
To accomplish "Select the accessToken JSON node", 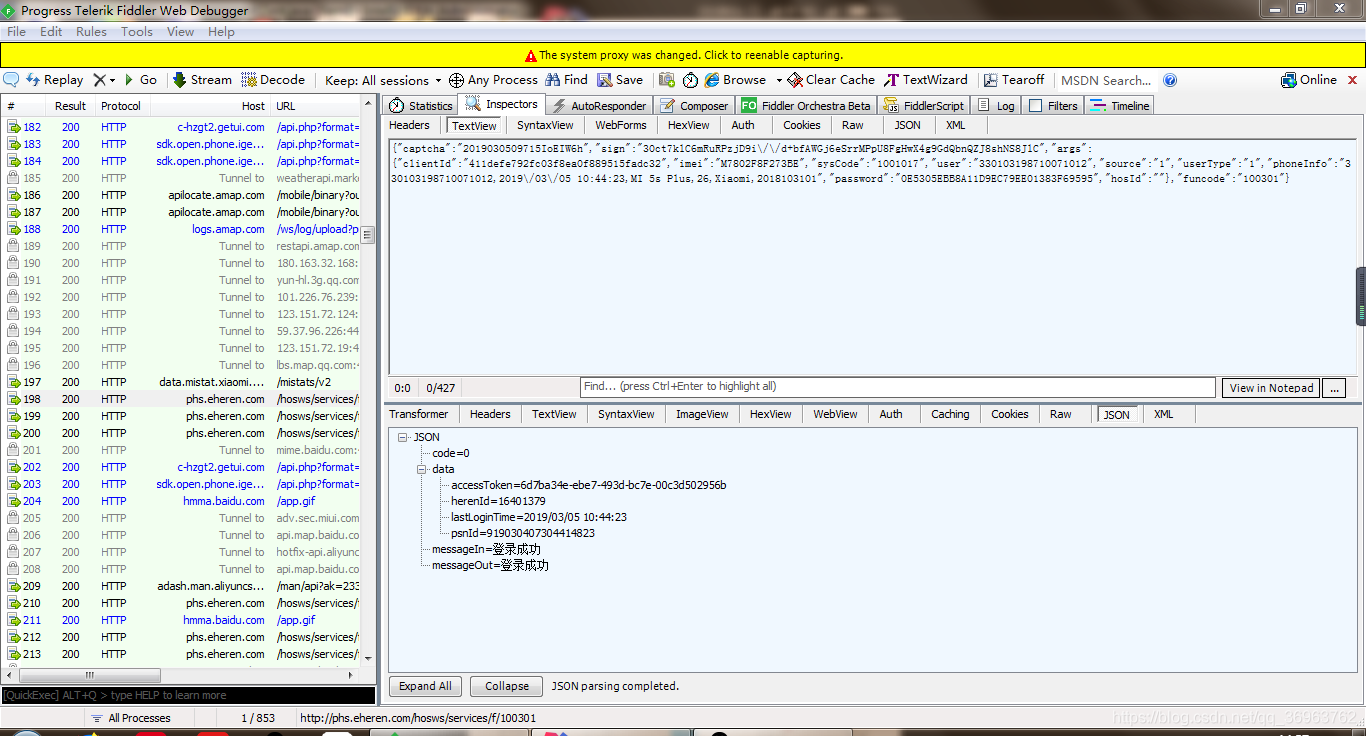I will (589, 485).
